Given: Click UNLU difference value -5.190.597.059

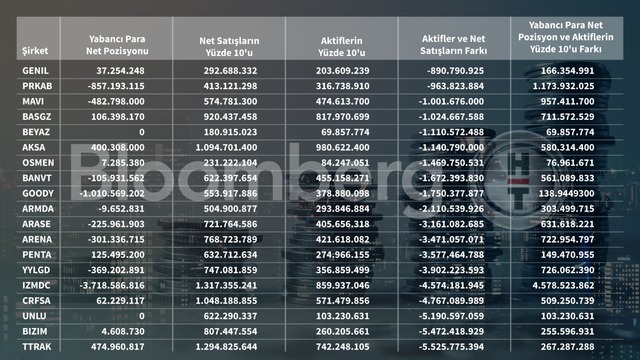Looking at the screenshot, I should click(451, 316).
